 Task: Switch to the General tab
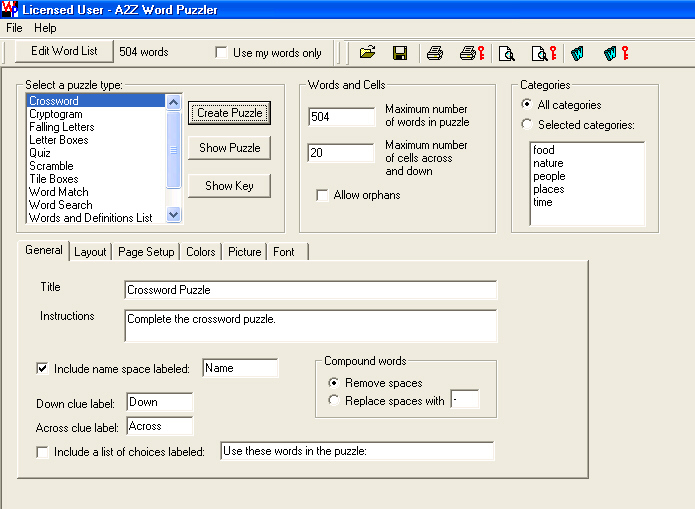pos(43,250)
